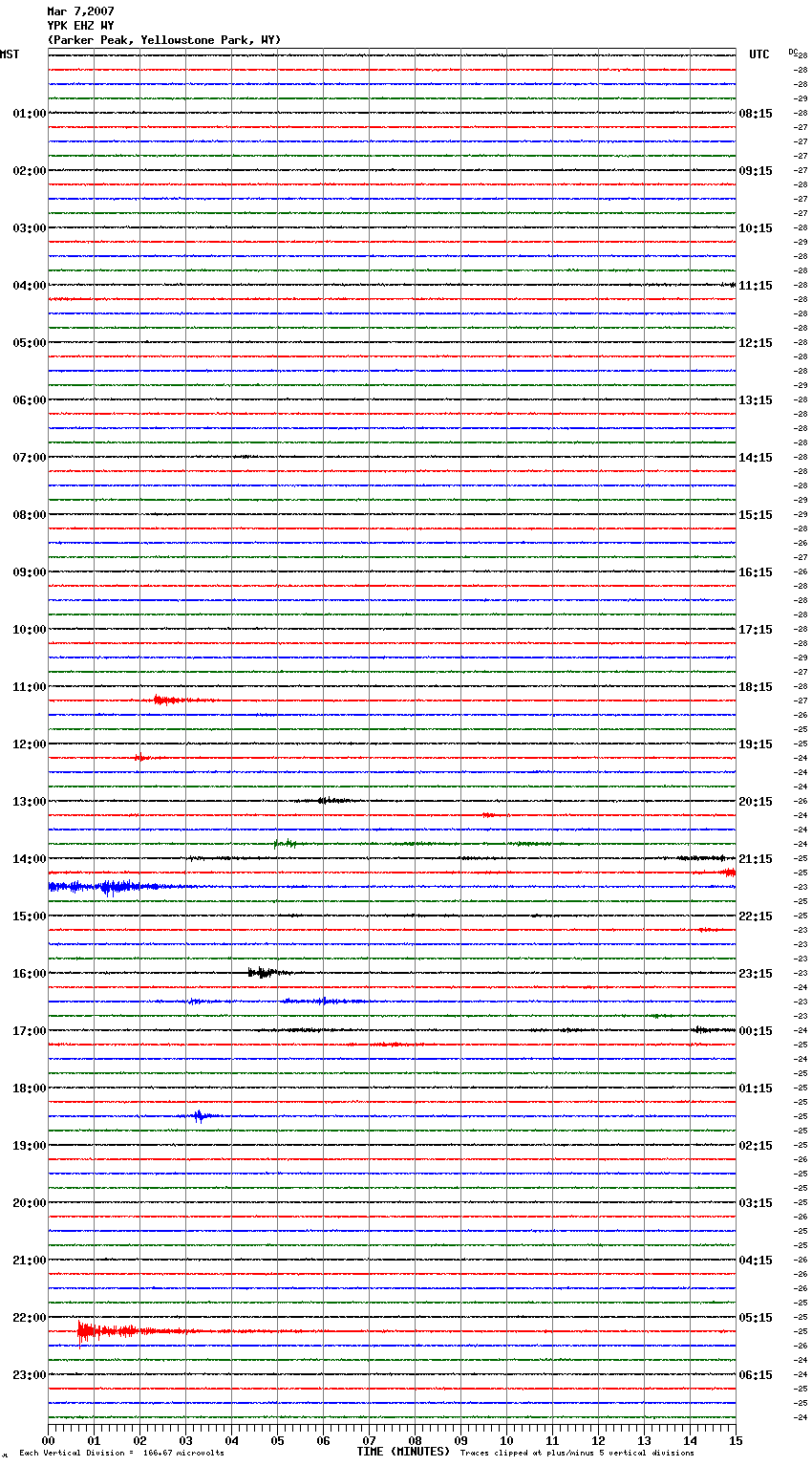Select the 03:00 MST row label

(30, 228)
